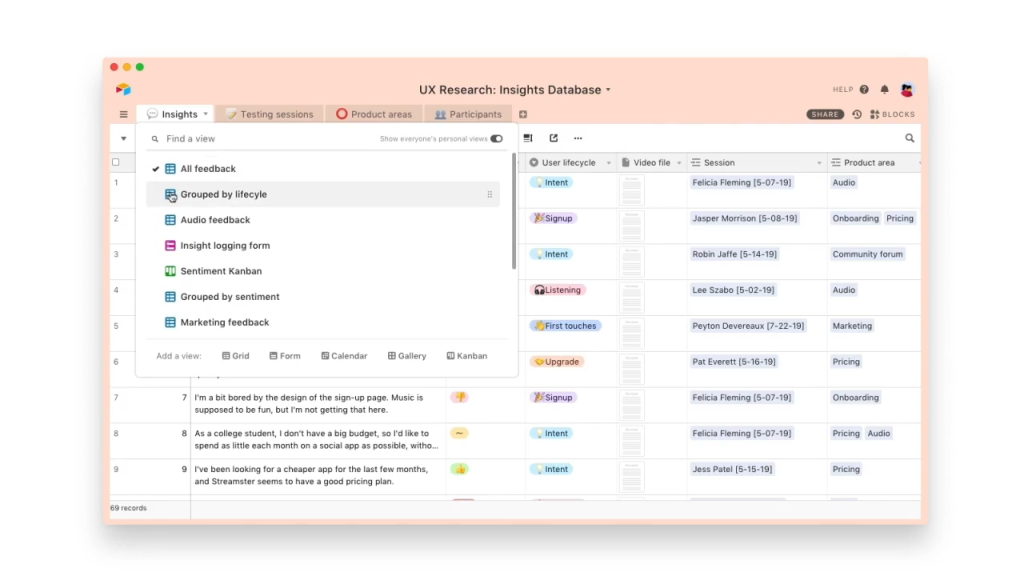Click the search magnifier icon
This screenshot has height=576, width=1024.
click(x=910, y=138)
